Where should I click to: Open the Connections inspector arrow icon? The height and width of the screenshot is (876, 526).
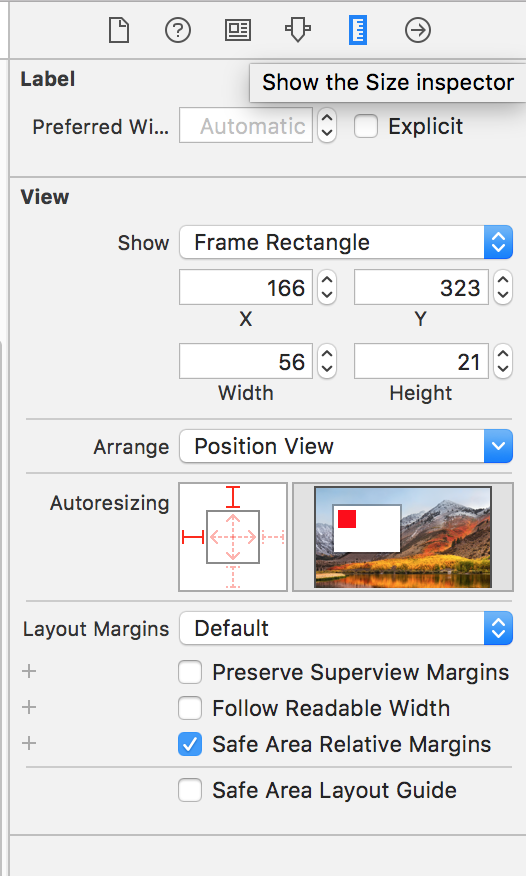(x=418, y=30)
